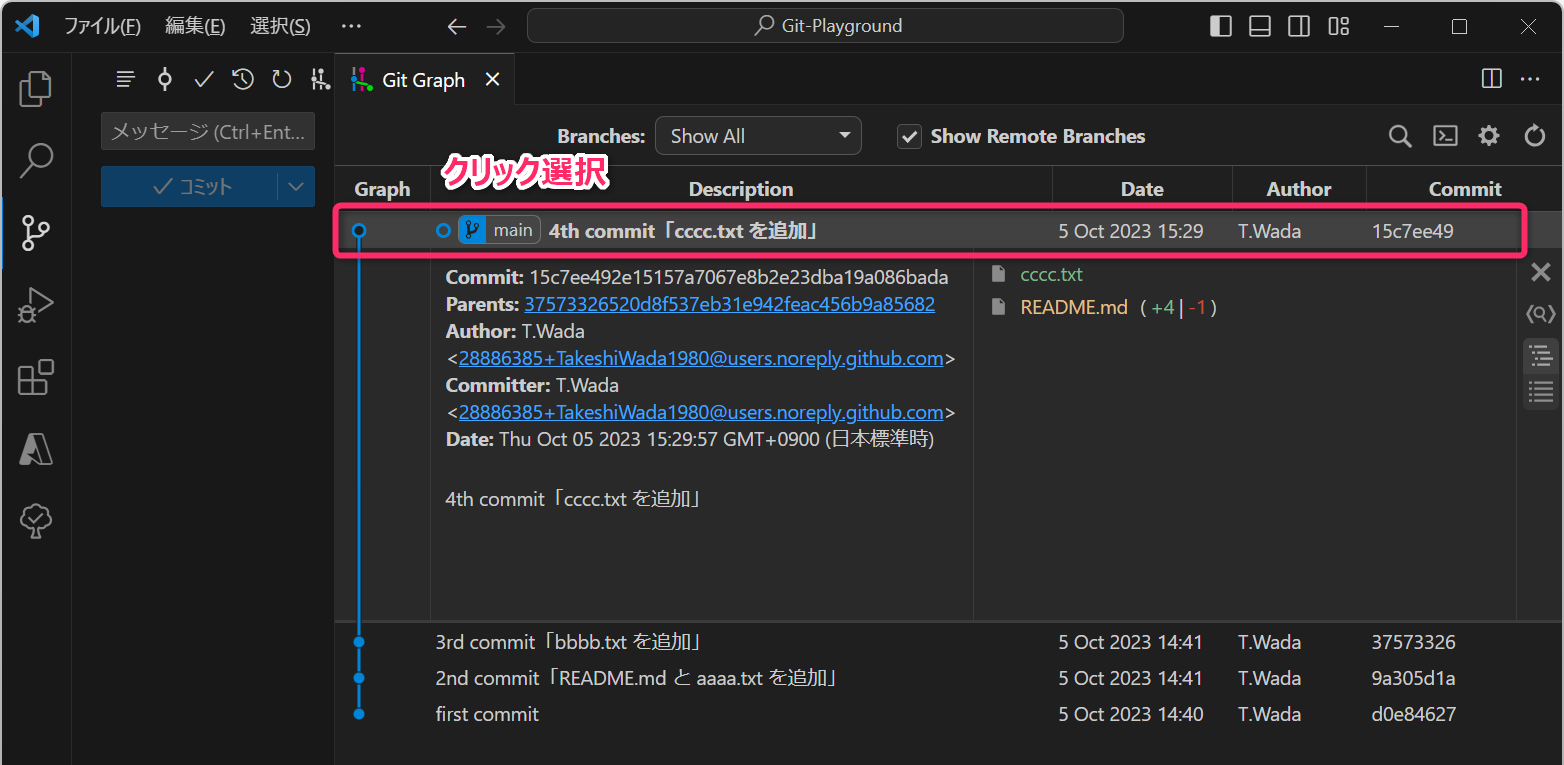Expand the commit button dropdown arrow
Screen dimensions: 1564x765
(x=295, y=186)
